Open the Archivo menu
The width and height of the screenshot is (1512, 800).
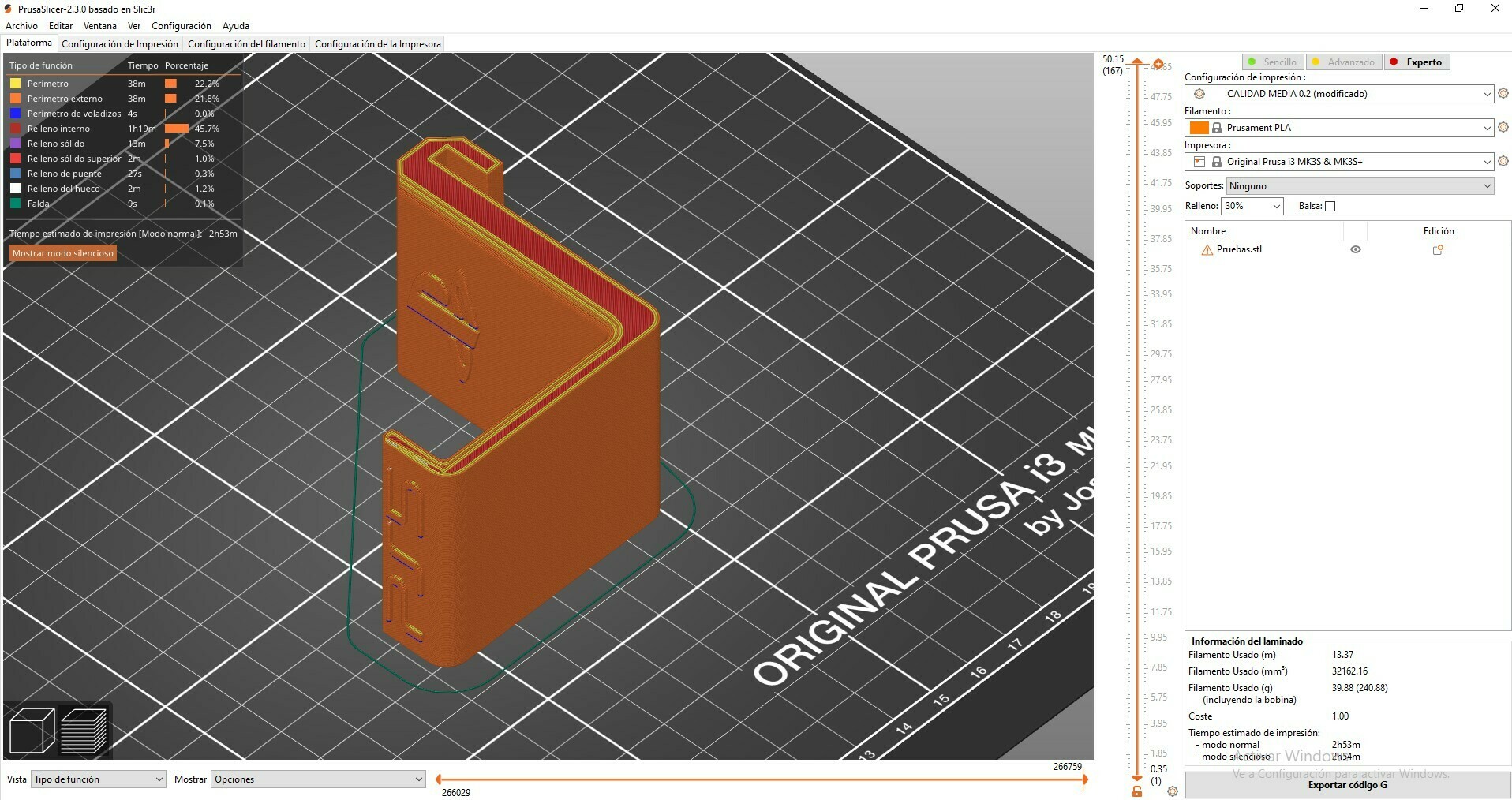pyautogui.click(x=21, y=26)
